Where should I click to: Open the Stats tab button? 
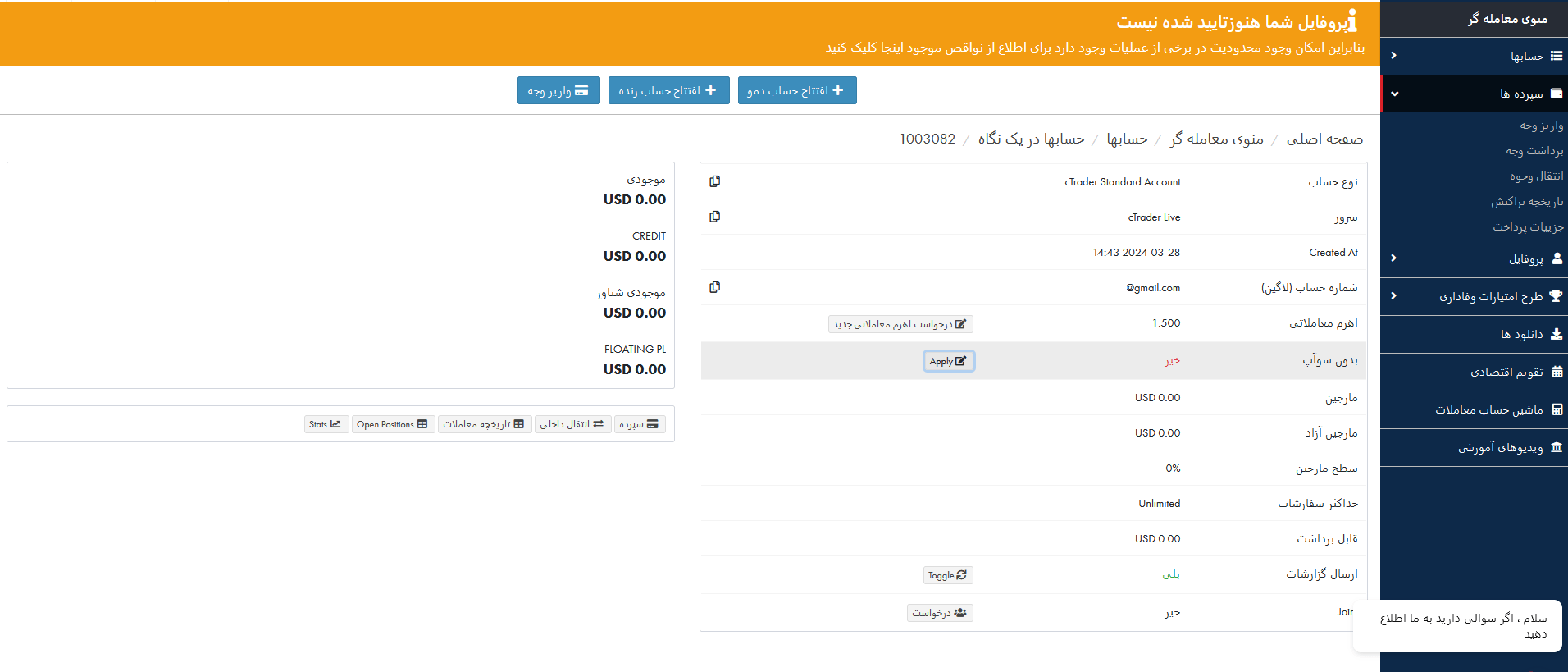(326, 424)
